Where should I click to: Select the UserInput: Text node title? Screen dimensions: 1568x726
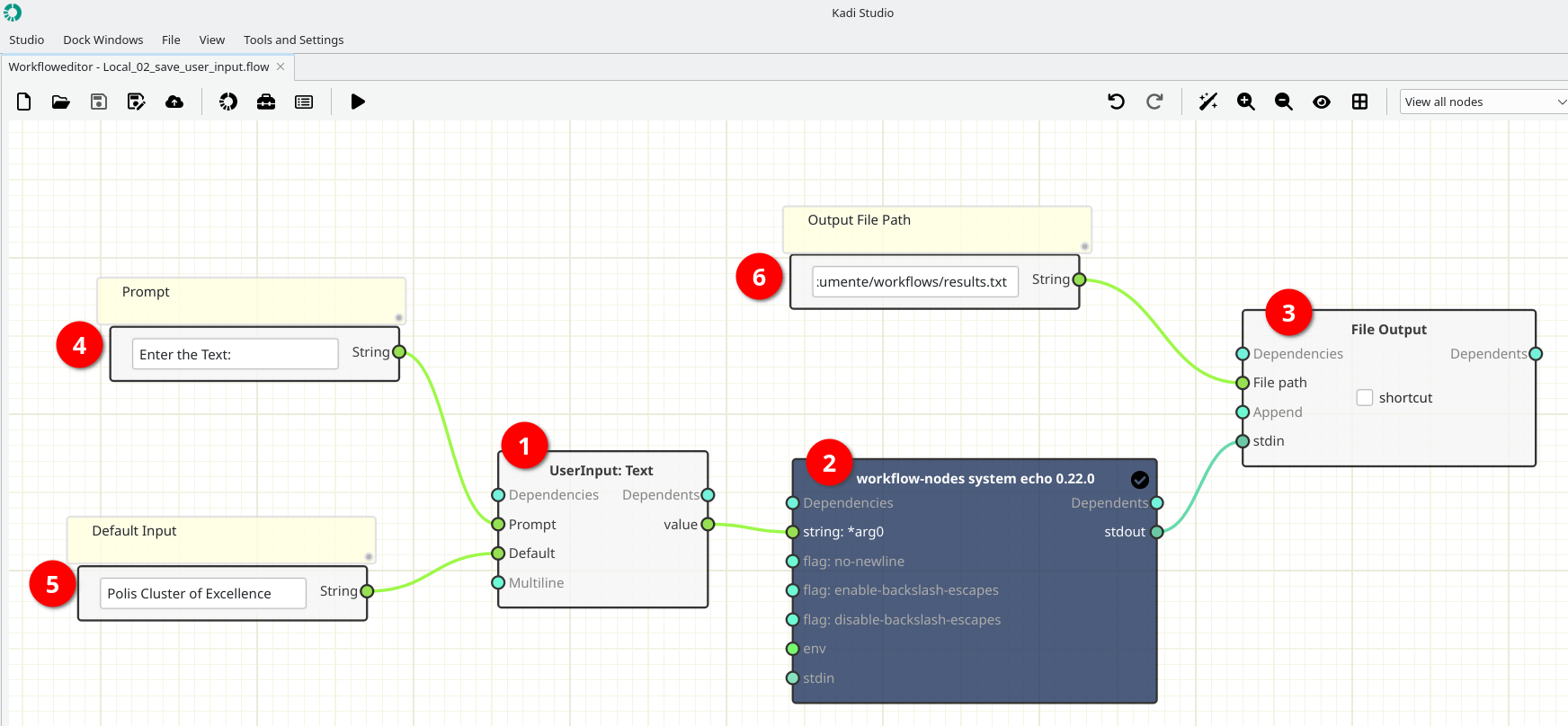pos(601,470)
